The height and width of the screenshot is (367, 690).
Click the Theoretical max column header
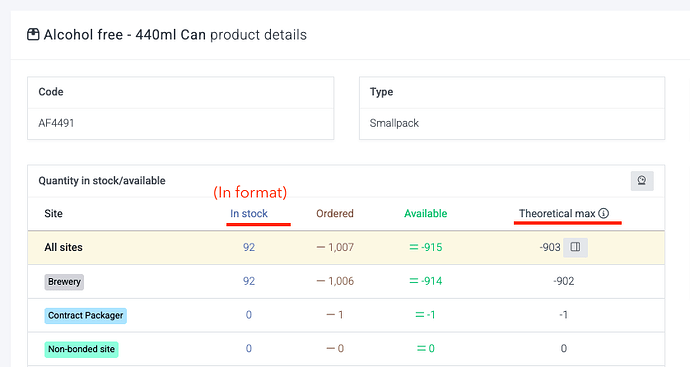tap(557, 214)
